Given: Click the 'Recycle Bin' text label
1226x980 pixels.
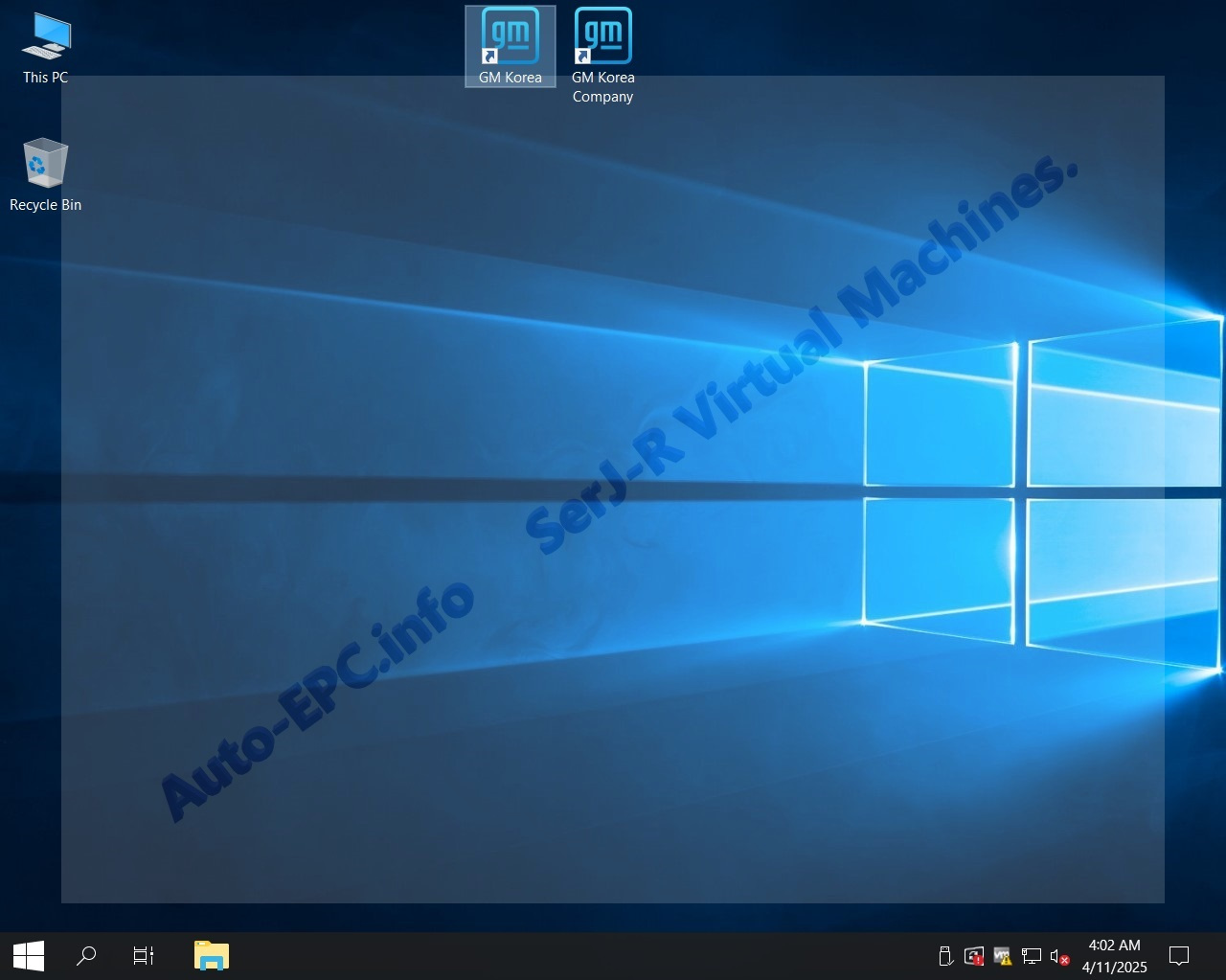Looking at the screenshot, I should coord(45,205).
